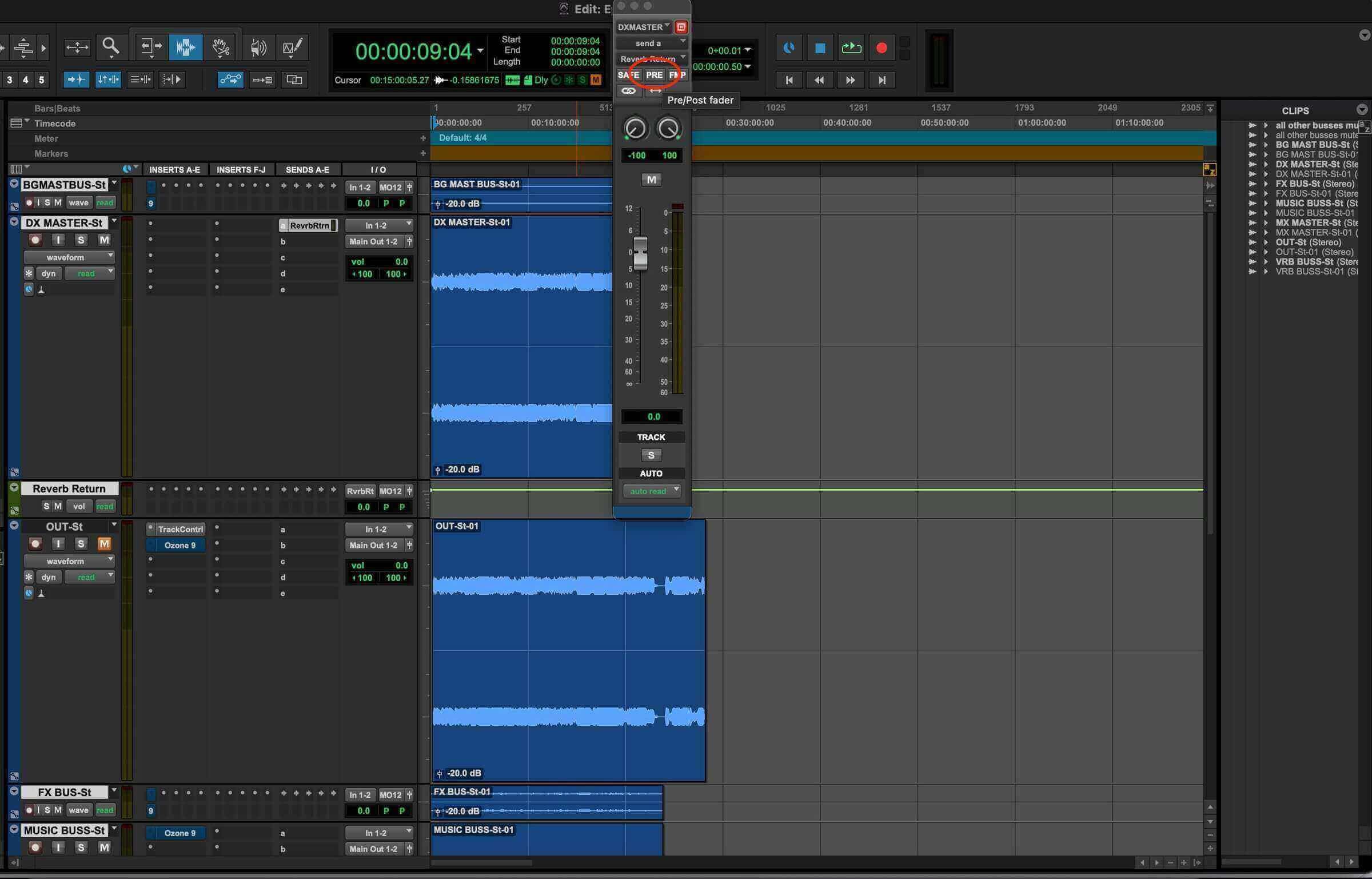This screenshot has height=879, width=1372.
Task: Solo the DX MASTER-St track
Action: click(x=81, y=240)
